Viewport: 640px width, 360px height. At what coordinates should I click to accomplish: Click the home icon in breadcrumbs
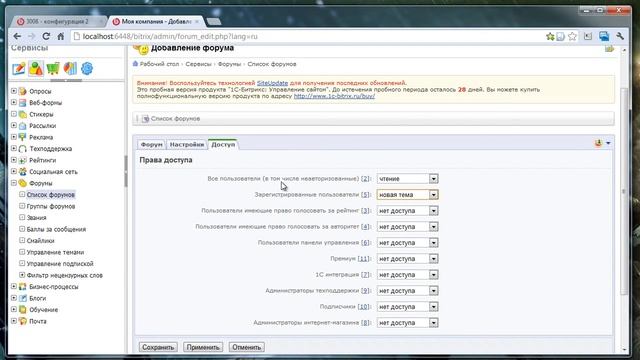pos(136,64)
